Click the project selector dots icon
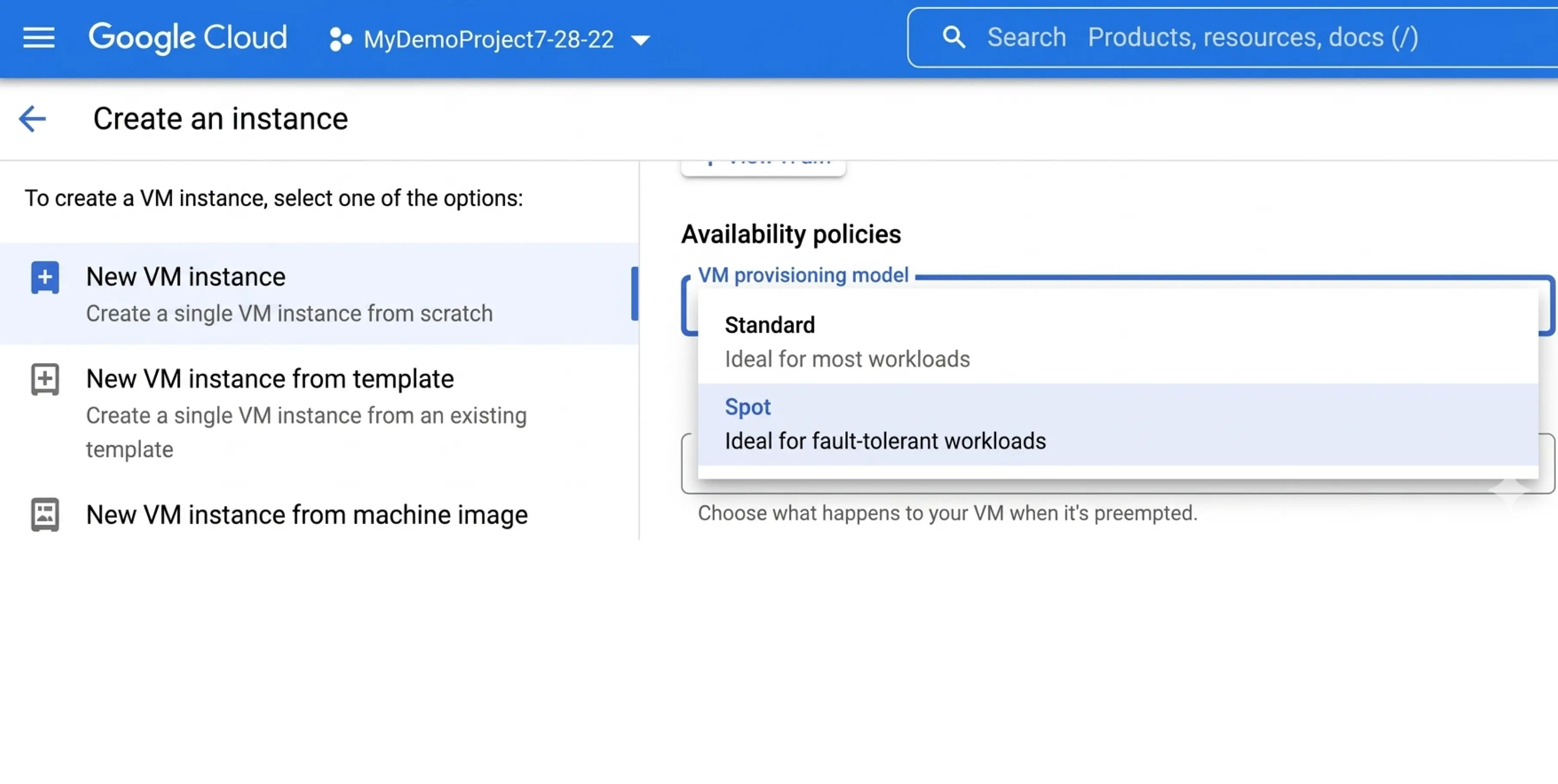Screen dimensions: 1558x784 [340, 39]
